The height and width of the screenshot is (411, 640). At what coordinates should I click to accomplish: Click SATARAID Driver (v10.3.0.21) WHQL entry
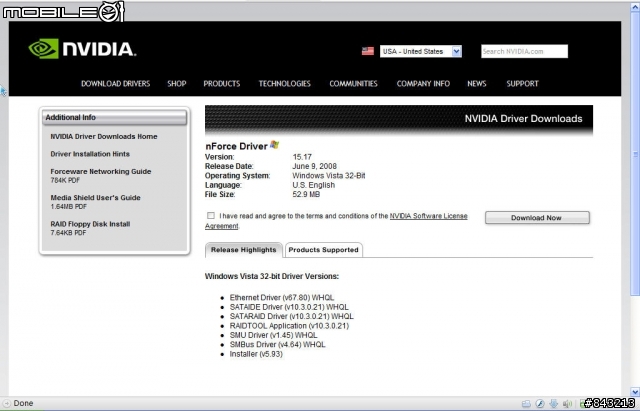tap(291, 316)
